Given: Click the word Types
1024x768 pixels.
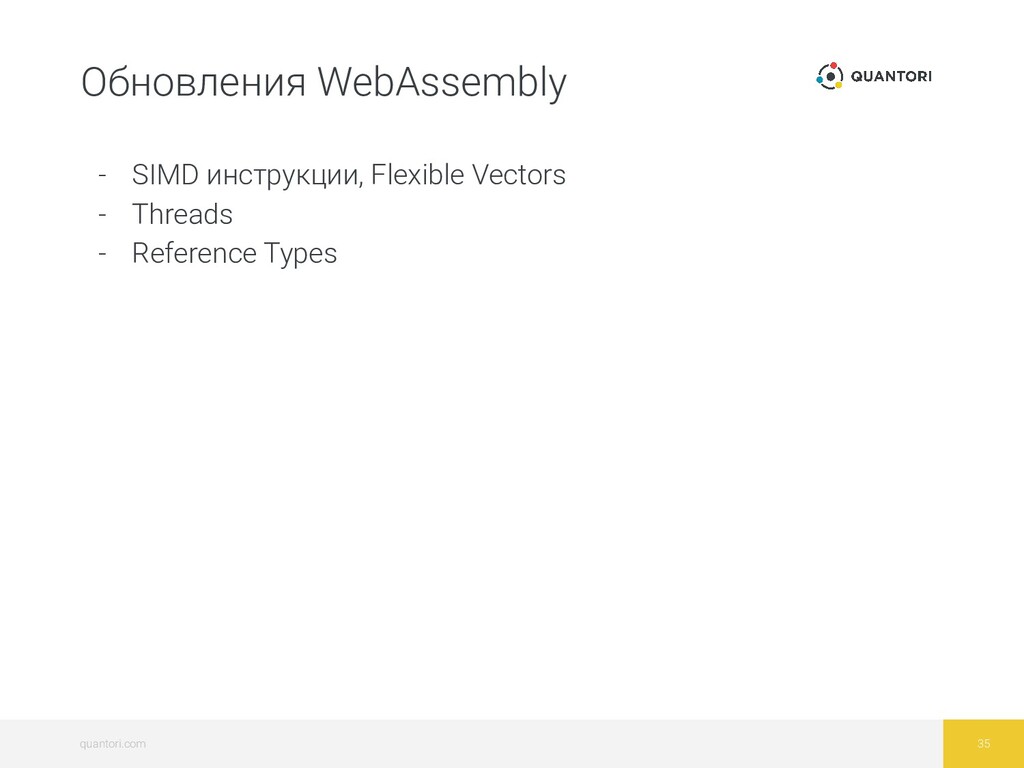Looking at the screenshot, I should point(300,254).
